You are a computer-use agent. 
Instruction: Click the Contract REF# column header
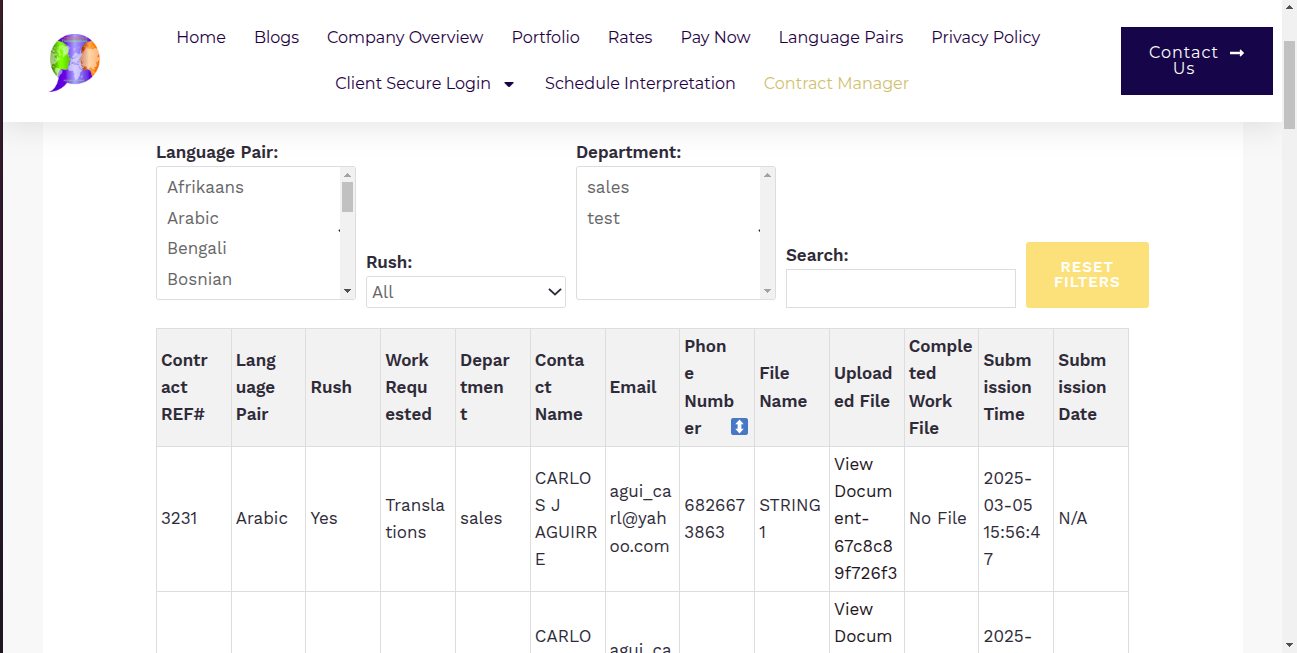point(194,387)
